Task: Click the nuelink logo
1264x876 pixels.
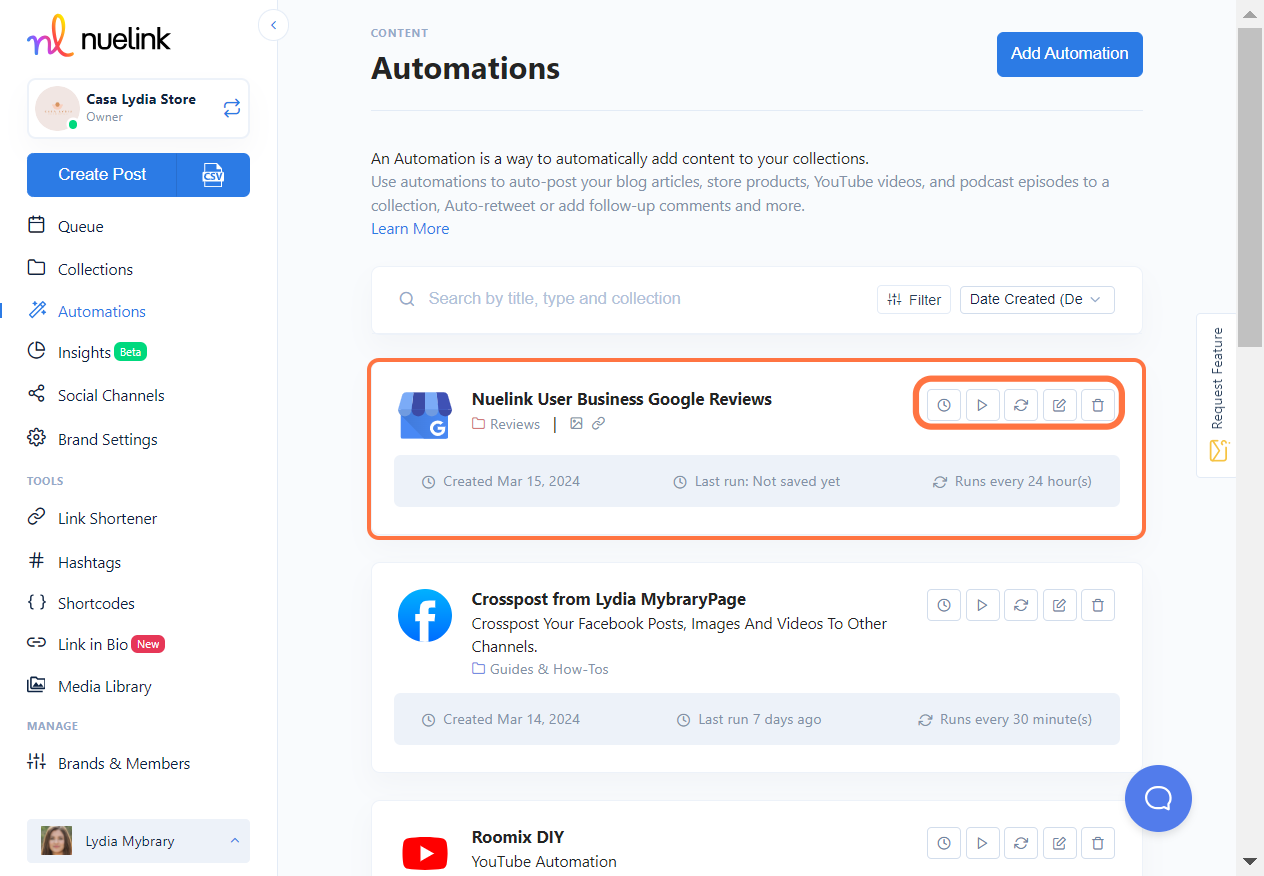Action: [x=99, y=37]
